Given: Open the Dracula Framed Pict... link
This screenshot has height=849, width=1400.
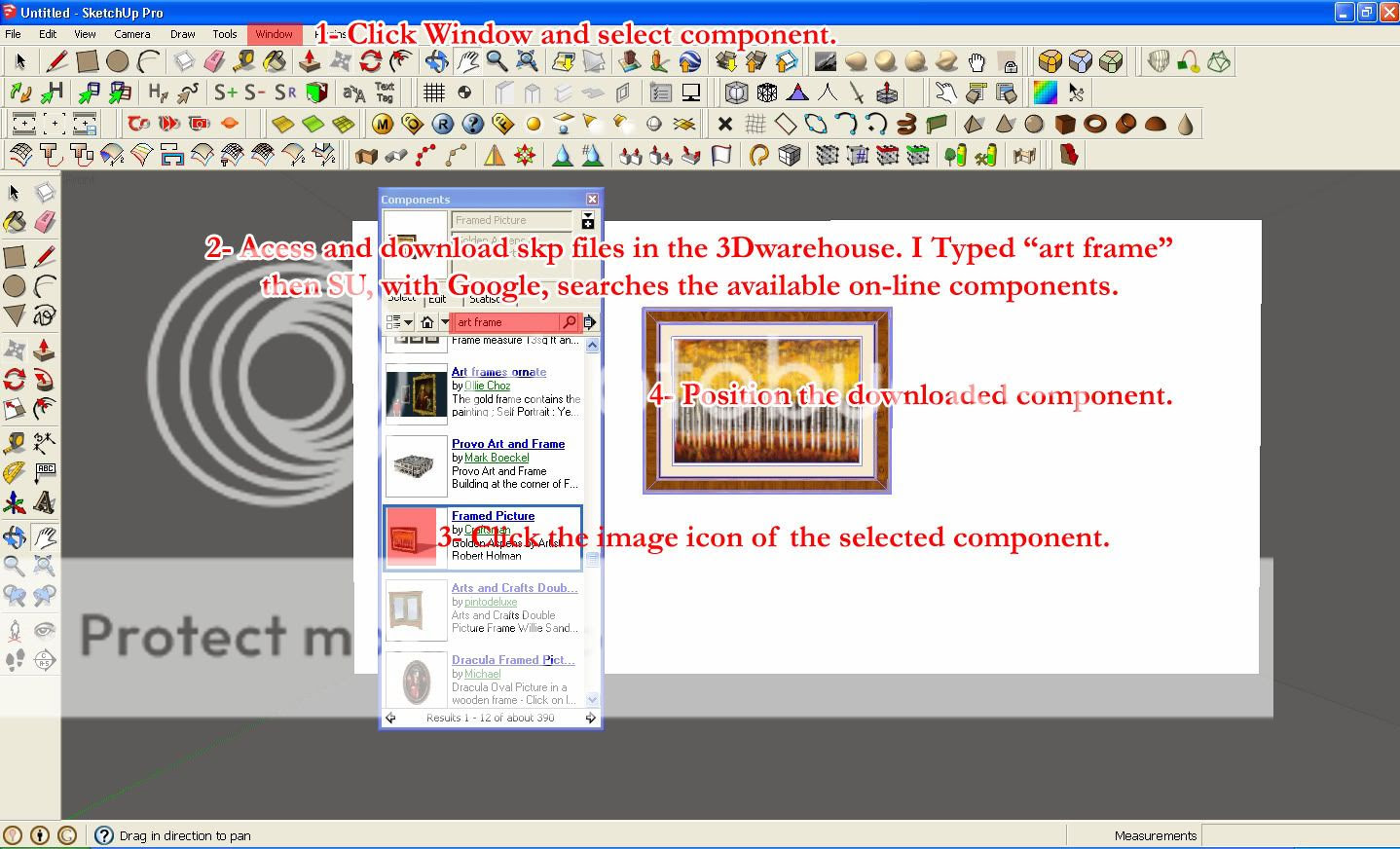Looking at the screenshot, I should (513, 660).
